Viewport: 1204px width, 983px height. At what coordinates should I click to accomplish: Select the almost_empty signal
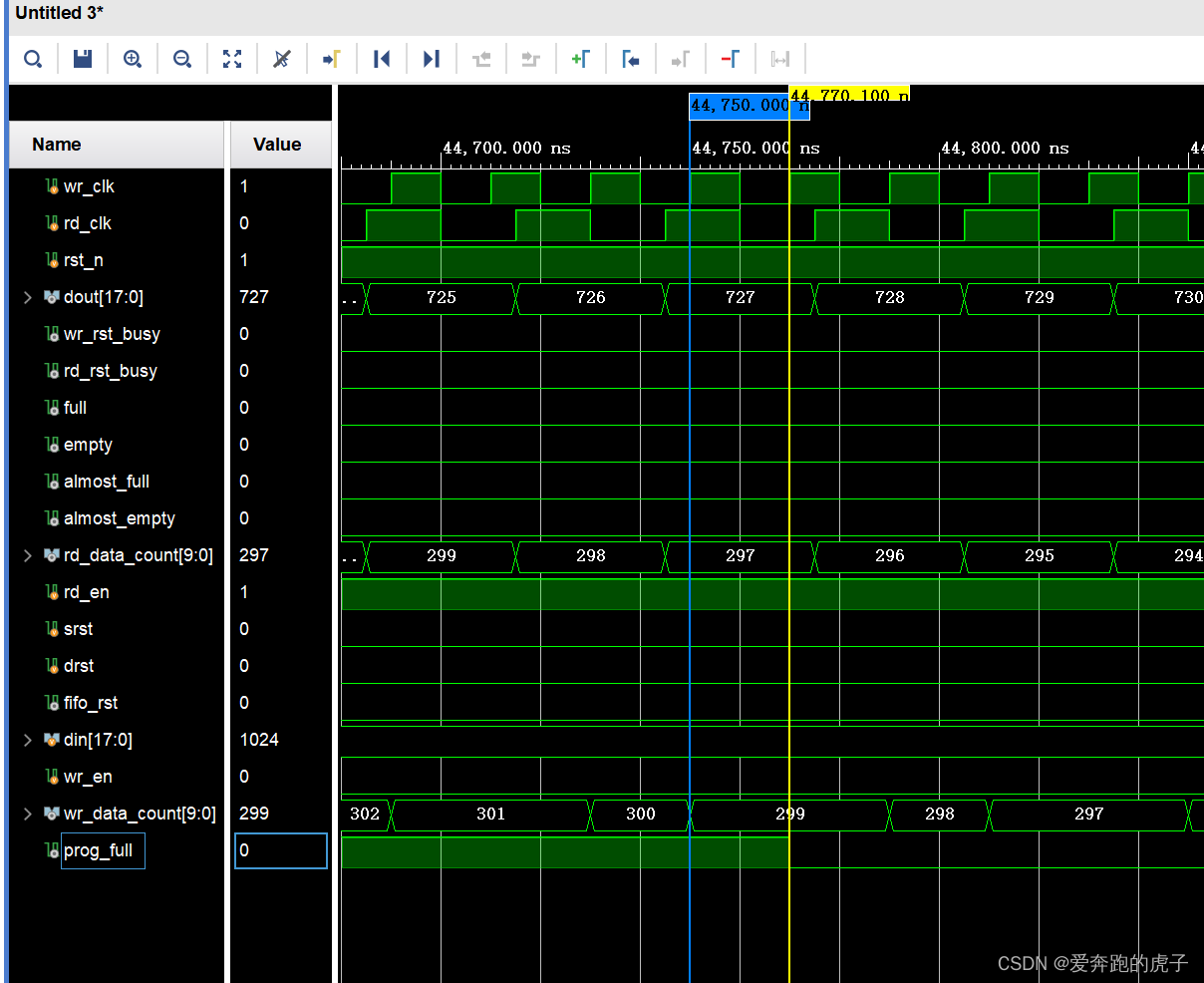tap(120, 518)
